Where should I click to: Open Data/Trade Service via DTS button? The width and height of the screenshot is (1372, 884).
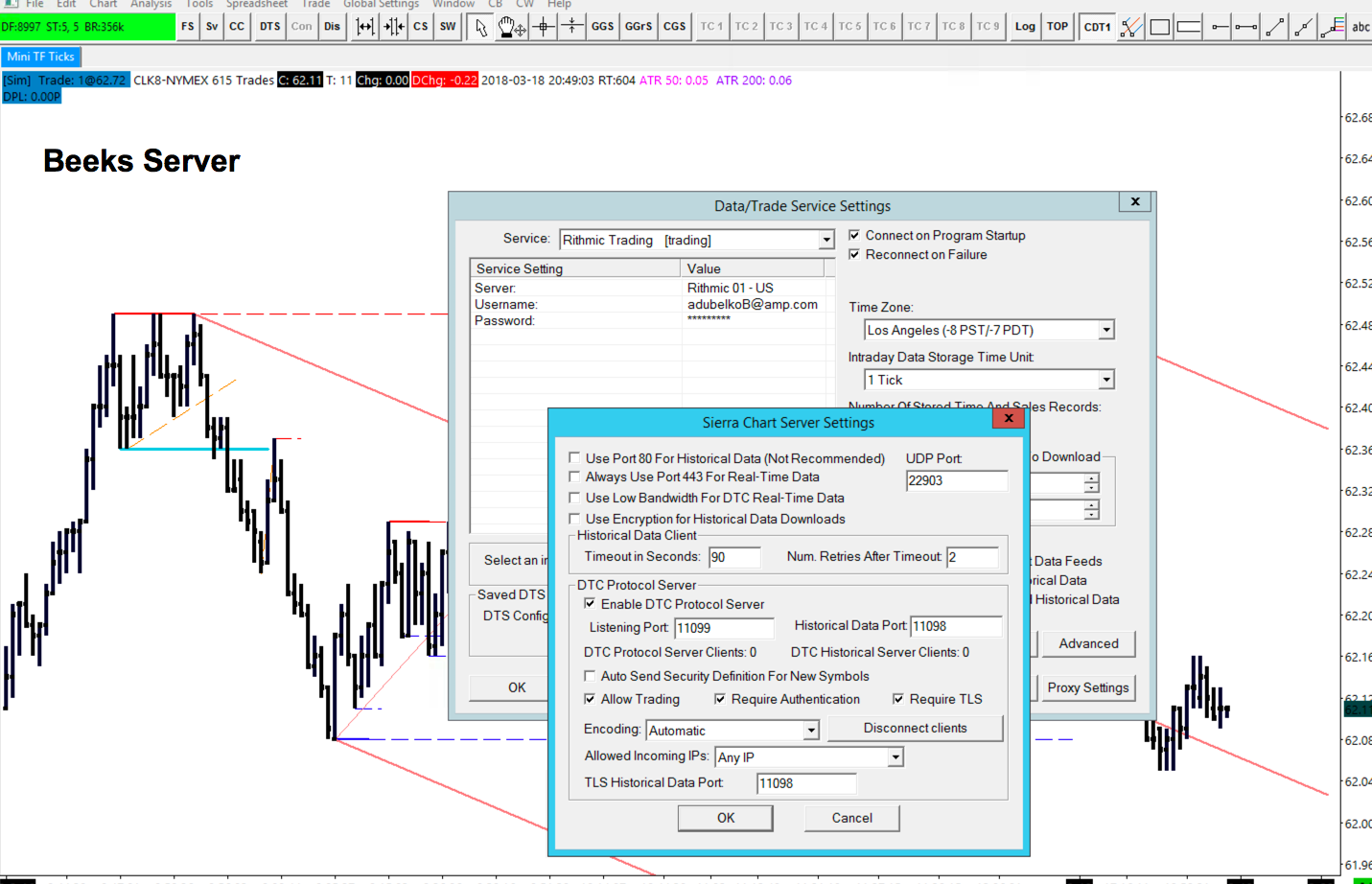tap(270, 27)
